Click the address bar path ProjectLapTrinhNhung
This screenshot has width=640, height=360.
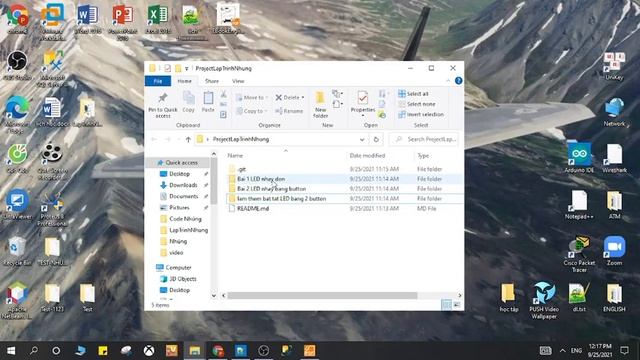[241, 140]
